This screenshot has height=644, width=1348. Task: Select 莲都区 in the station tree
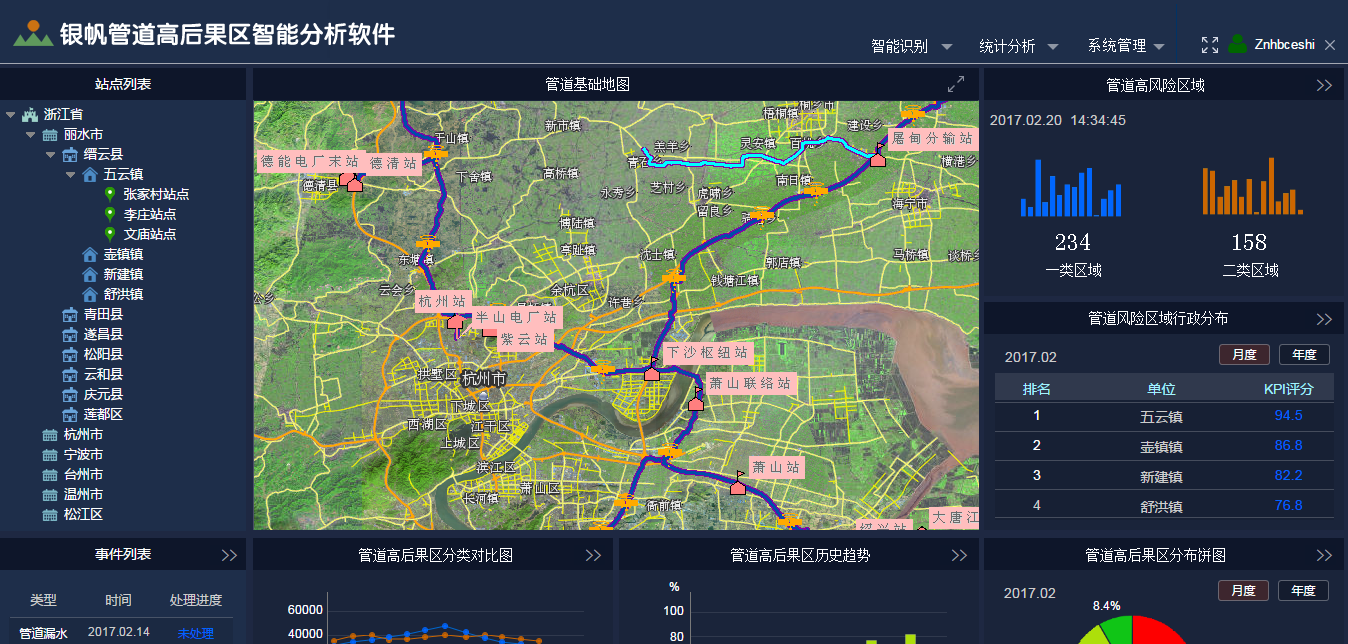[103, 414]
